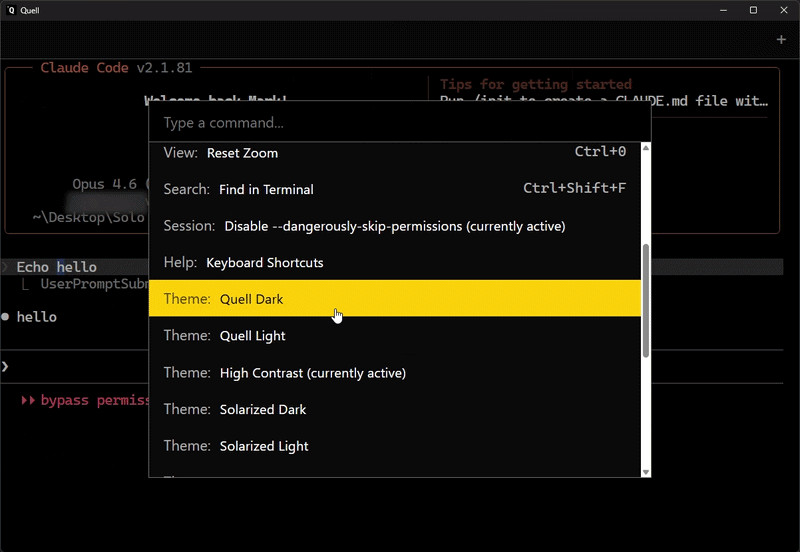Pick the Solarized Light theme
Viewport: 800px width, 552px height.
coord(395,446)
